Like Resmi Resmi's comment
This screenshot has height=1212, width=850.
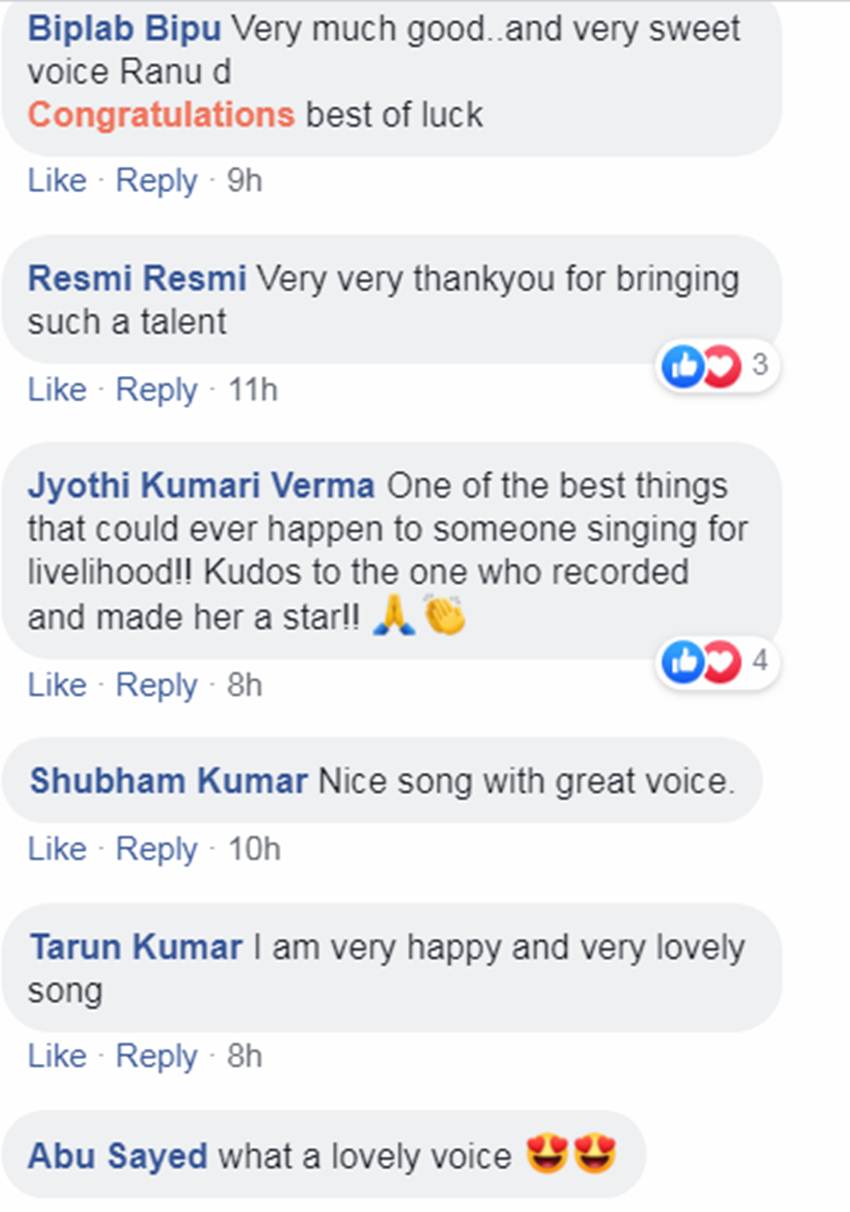point(57,389)
